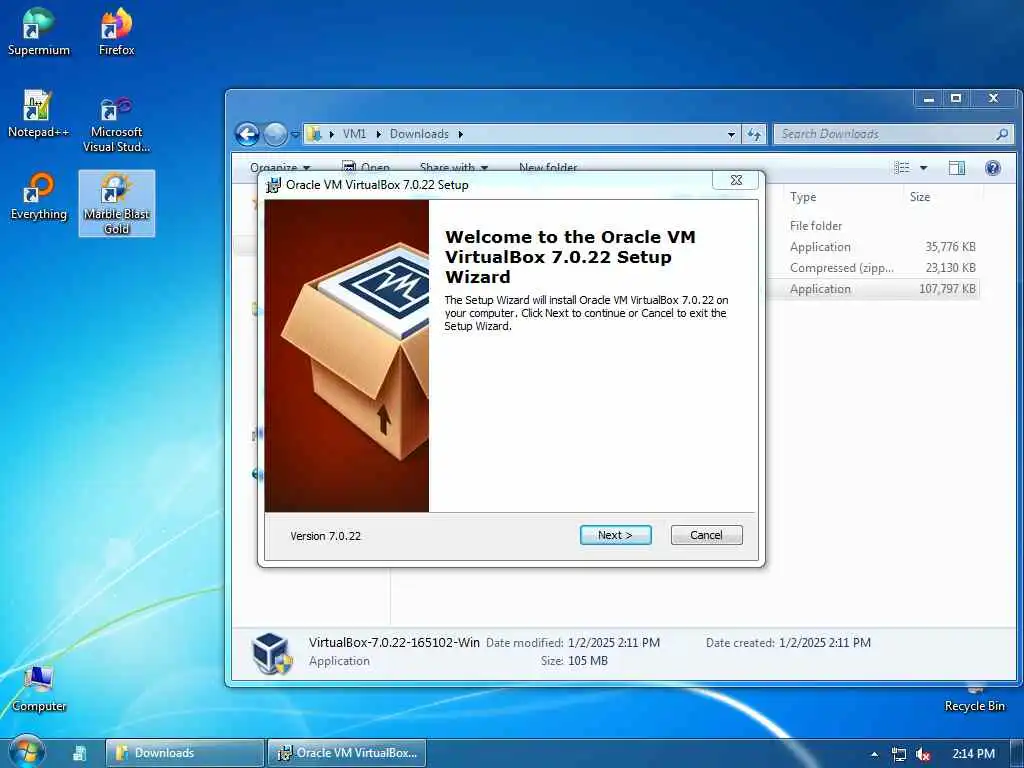Expand breadcrumb arrow after VM1
1024x768 pixels.
(x=378, y=134)
